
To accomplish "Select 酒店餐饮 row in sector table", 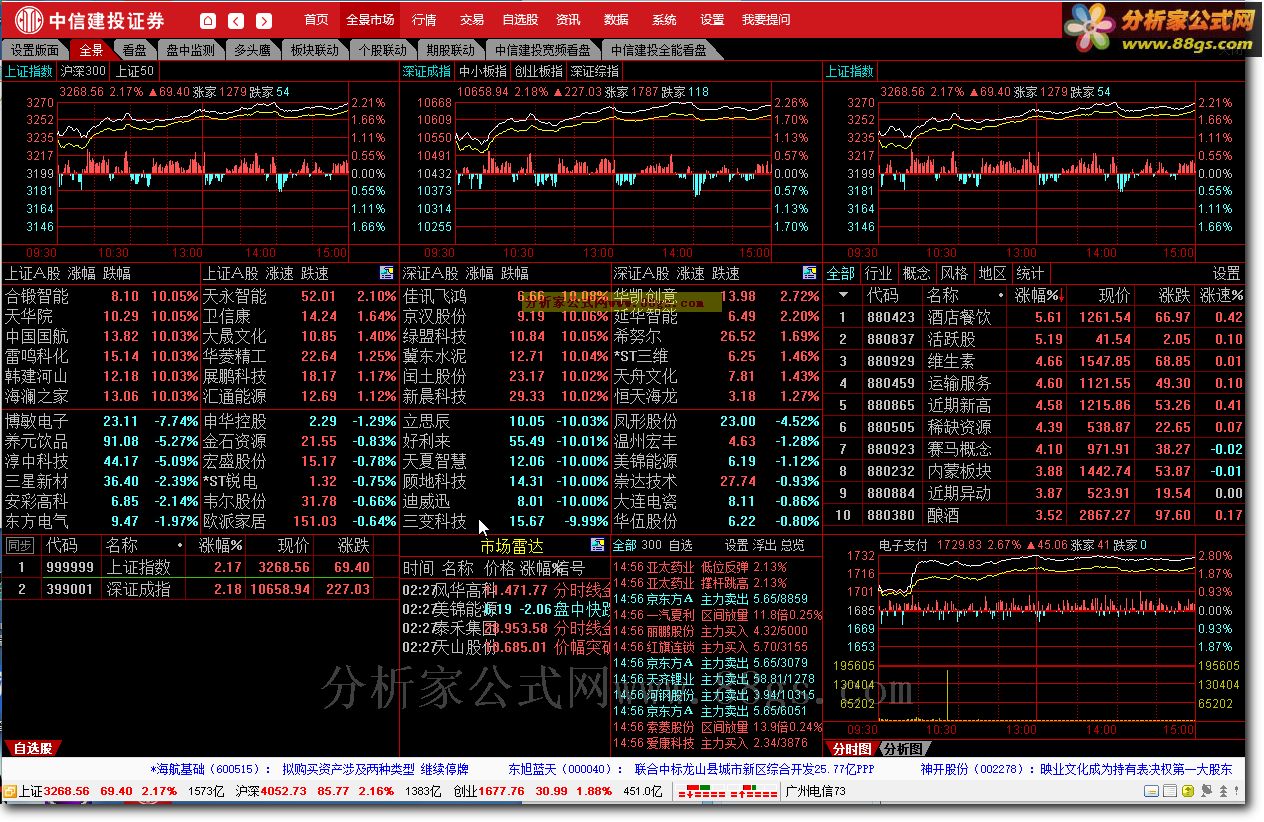I will [x=1034, y=317].
